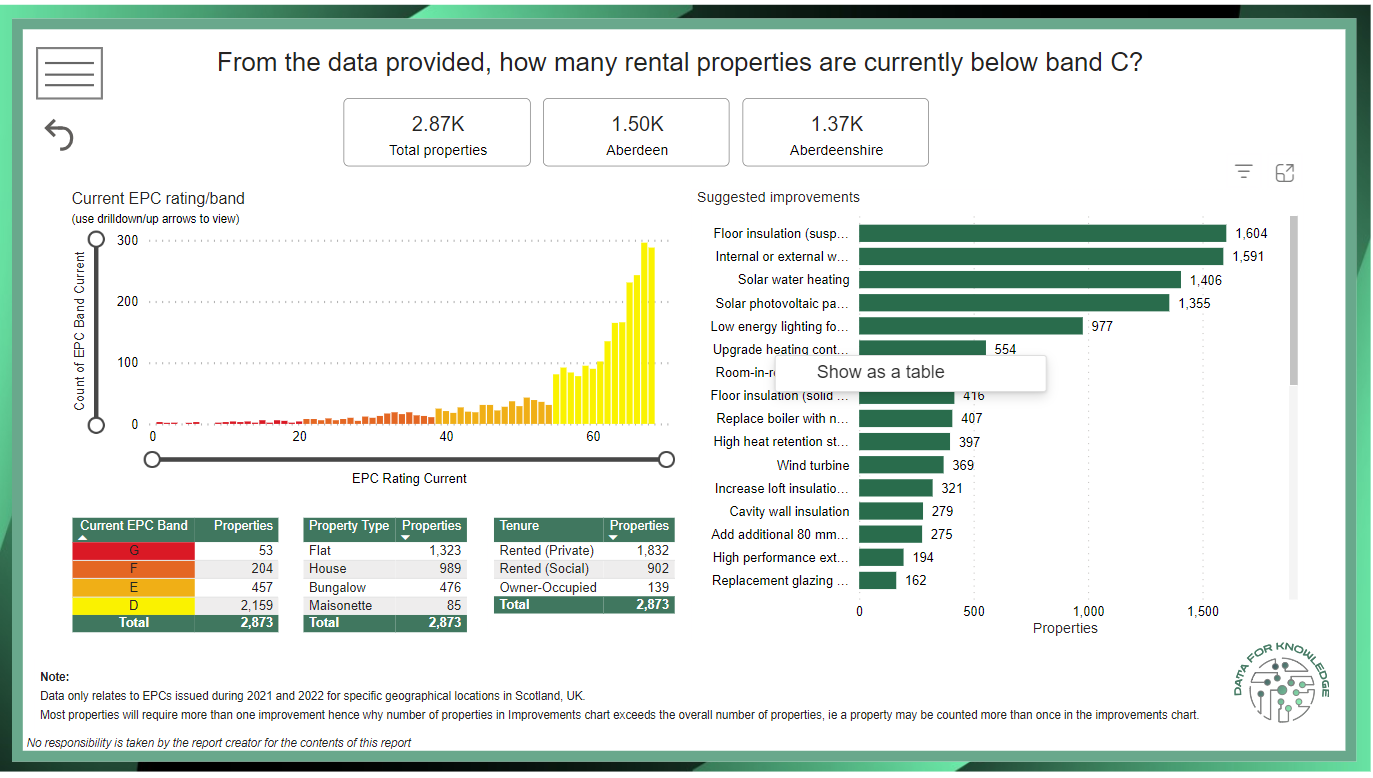The height and width of the screenshot is (778, 1373).
Task: Select the Aberdeenshire card
Action: (x=835, y=132)
